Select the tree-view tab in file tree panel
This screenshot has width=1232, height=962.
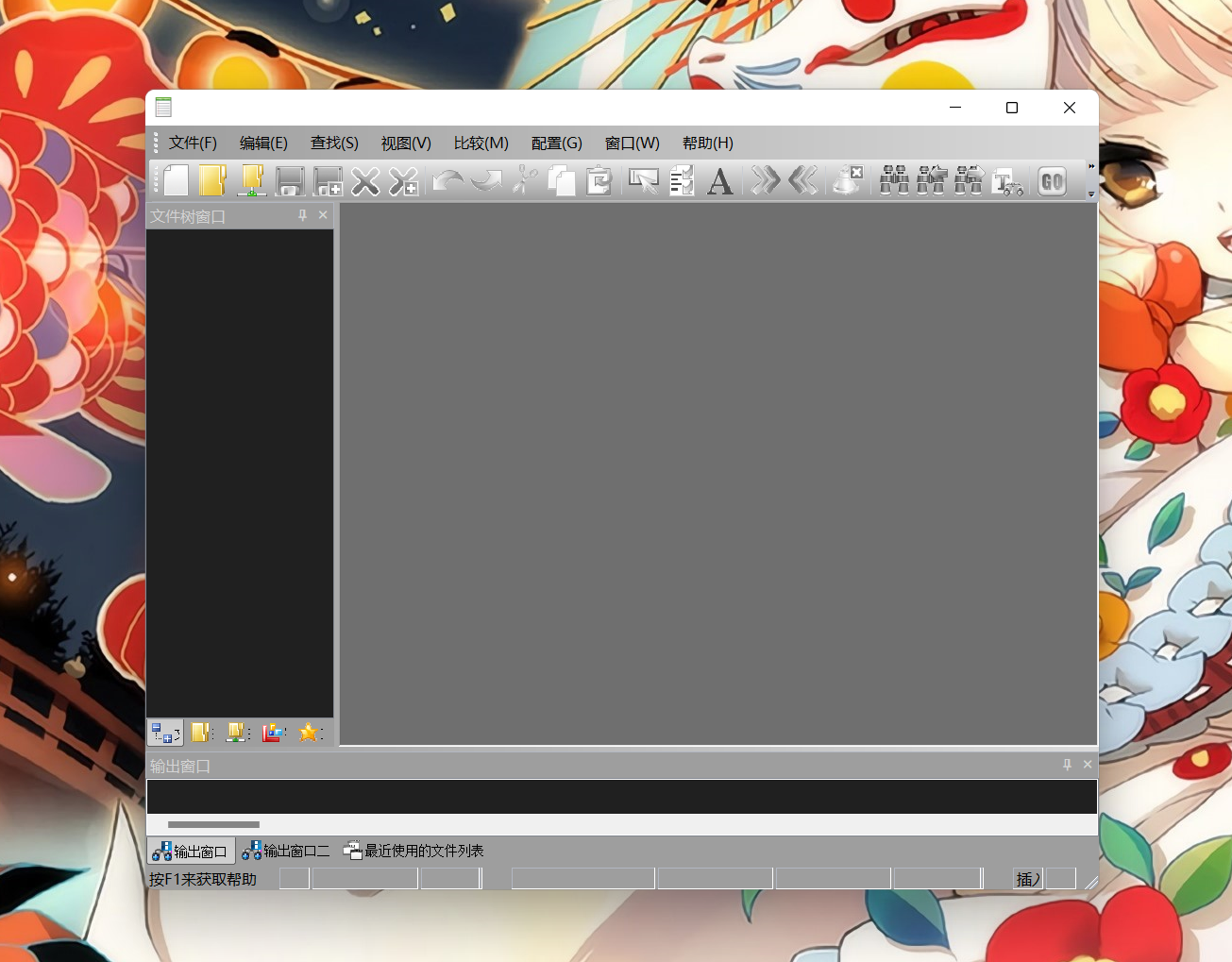pos(165,733)
